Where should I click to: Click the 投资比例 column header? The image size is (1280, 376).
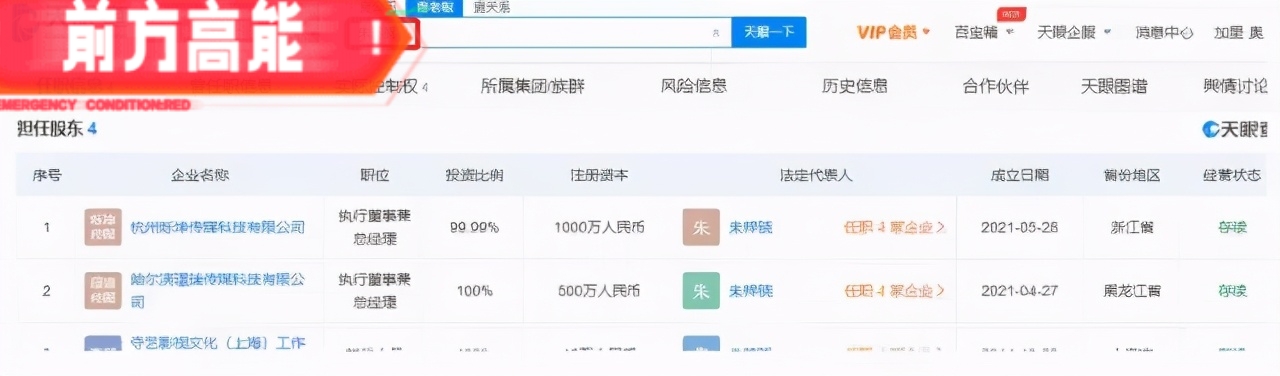pos(474,175)
